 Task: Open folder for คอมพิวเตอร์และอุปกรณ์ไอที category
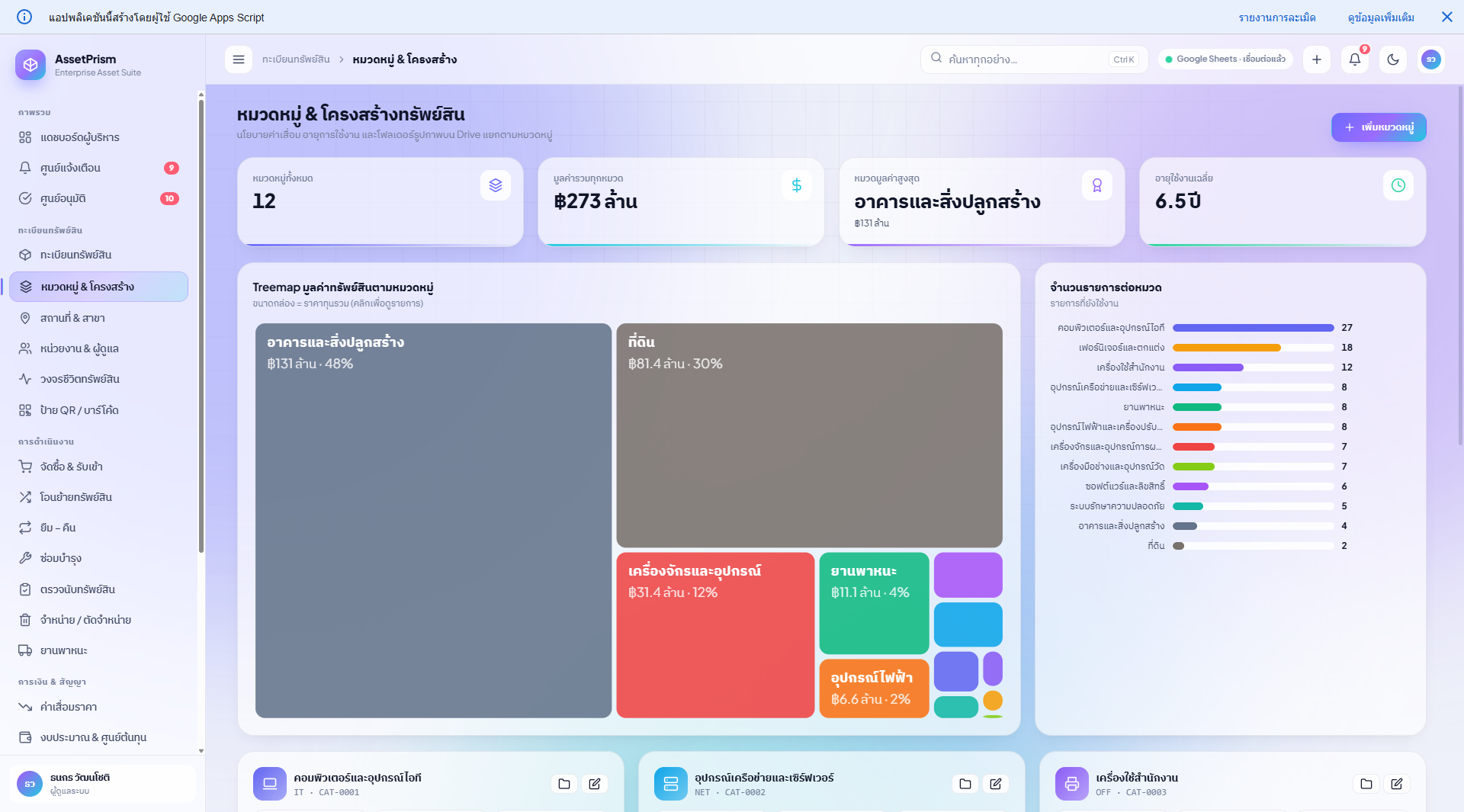(564, 784)
